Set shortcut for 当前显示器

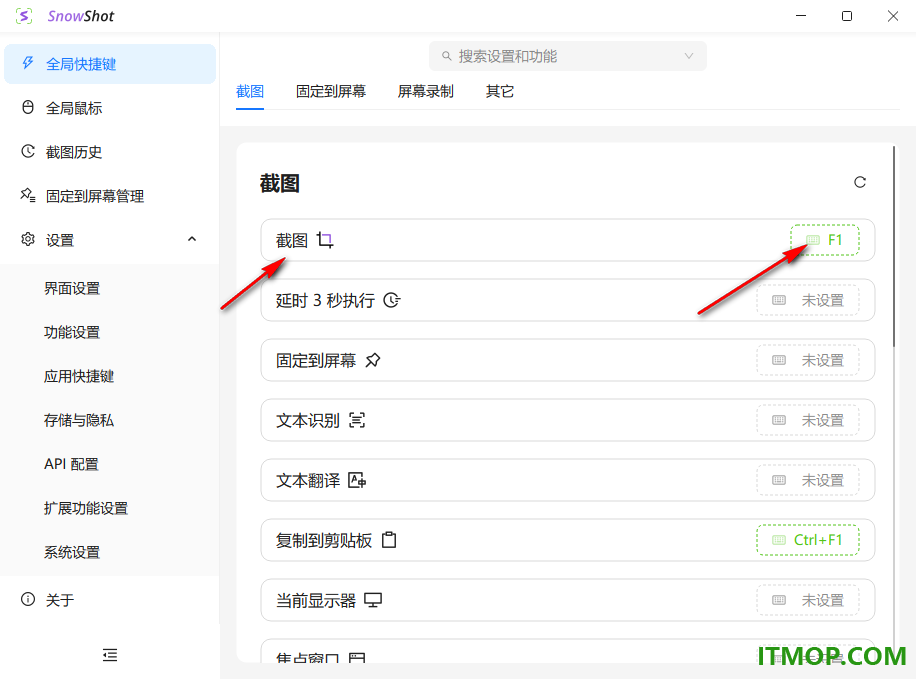click(x=808, y=601)
